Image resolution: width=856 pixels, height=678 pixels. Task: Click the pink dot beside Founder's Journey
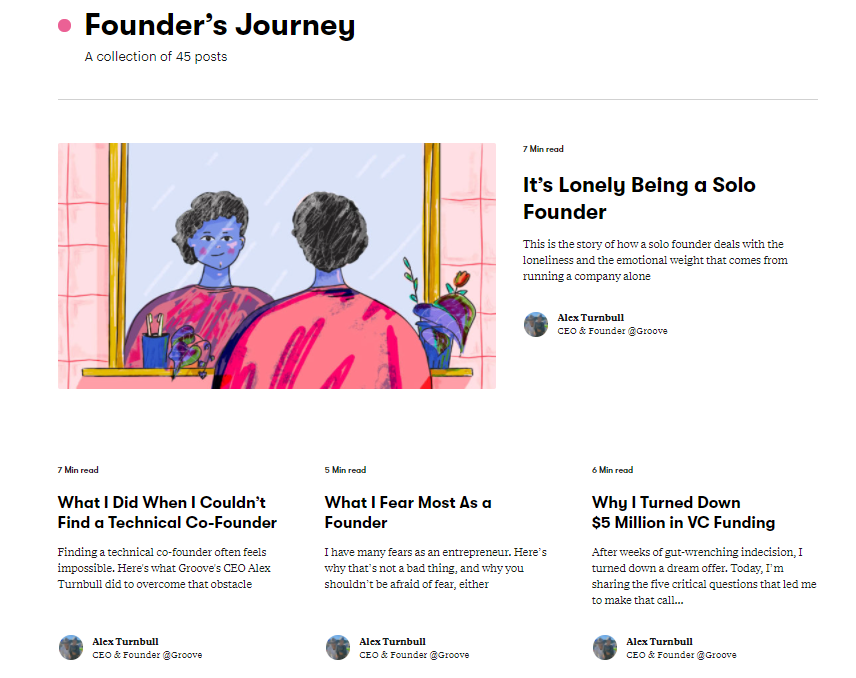coord(65,26)
